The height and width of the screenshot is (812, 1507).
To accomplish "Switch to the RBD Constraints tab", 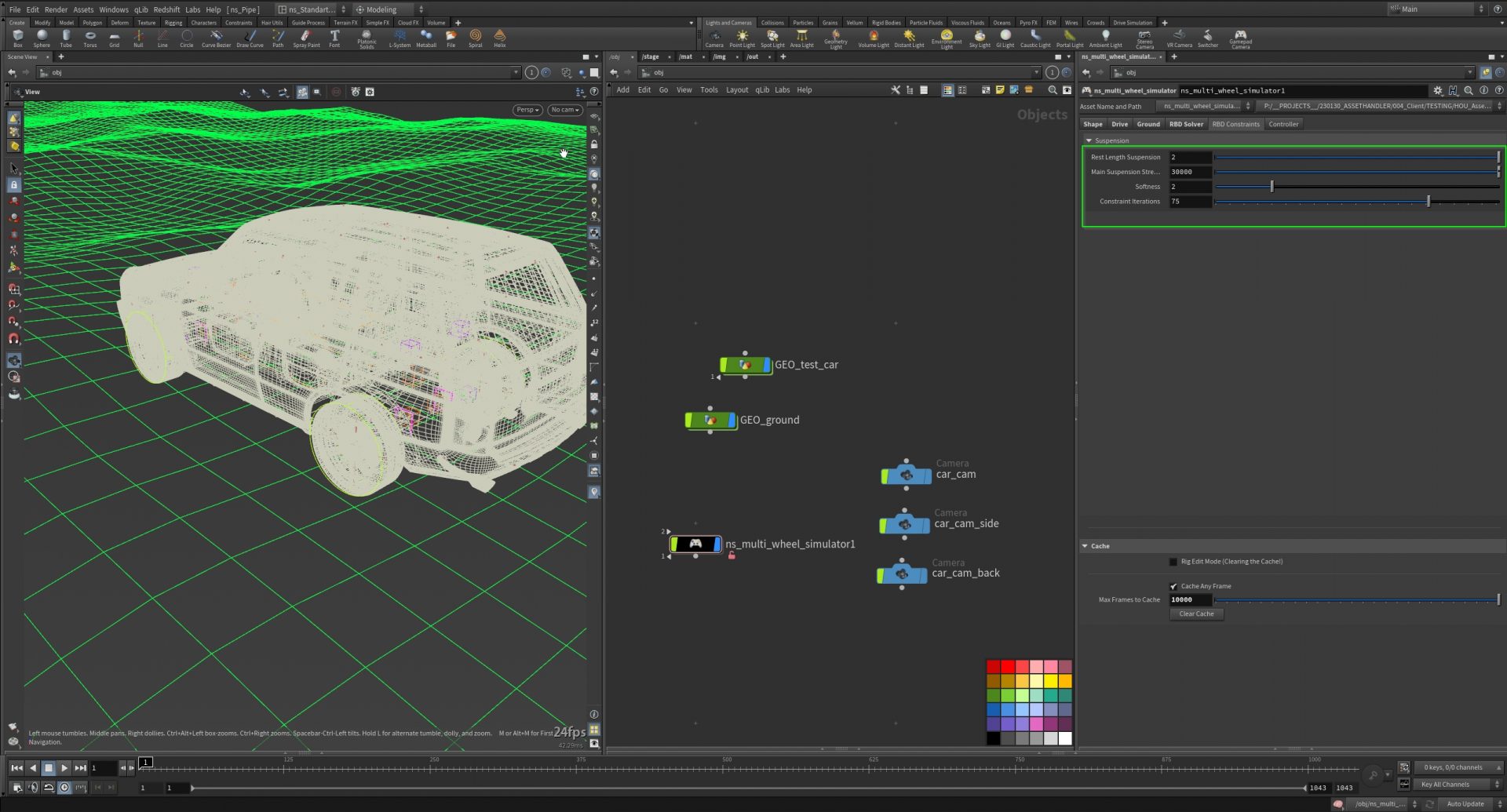I will 1235,124.
